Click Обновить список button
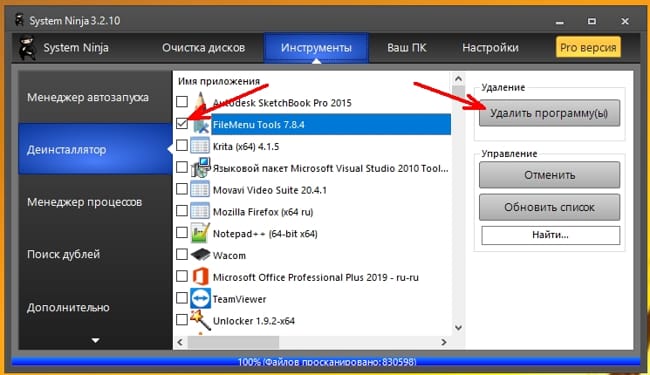The image size is (650, 375). tap(549, 207)
